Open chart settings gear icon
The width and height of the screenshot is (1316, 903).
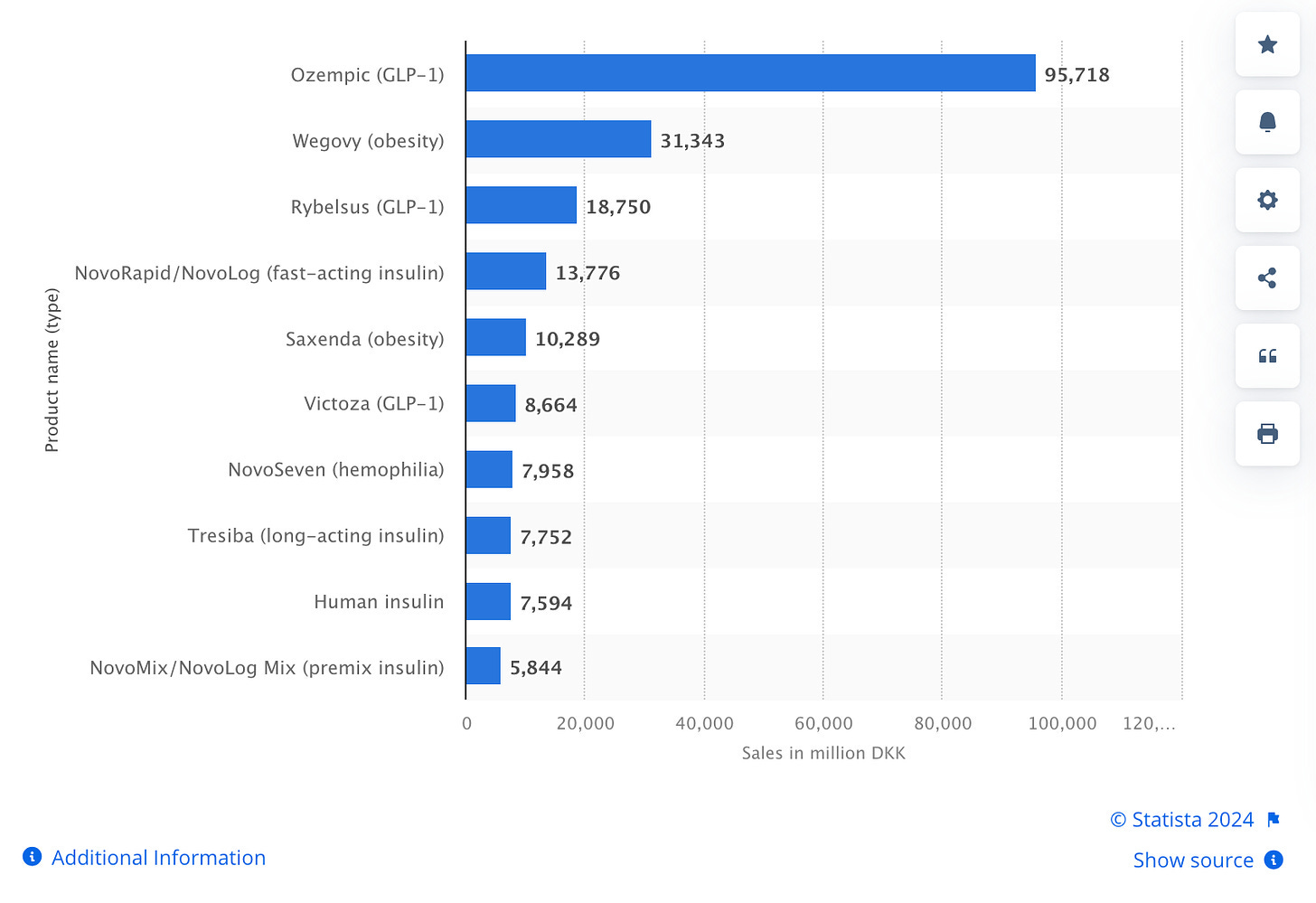coord(1267,200)
